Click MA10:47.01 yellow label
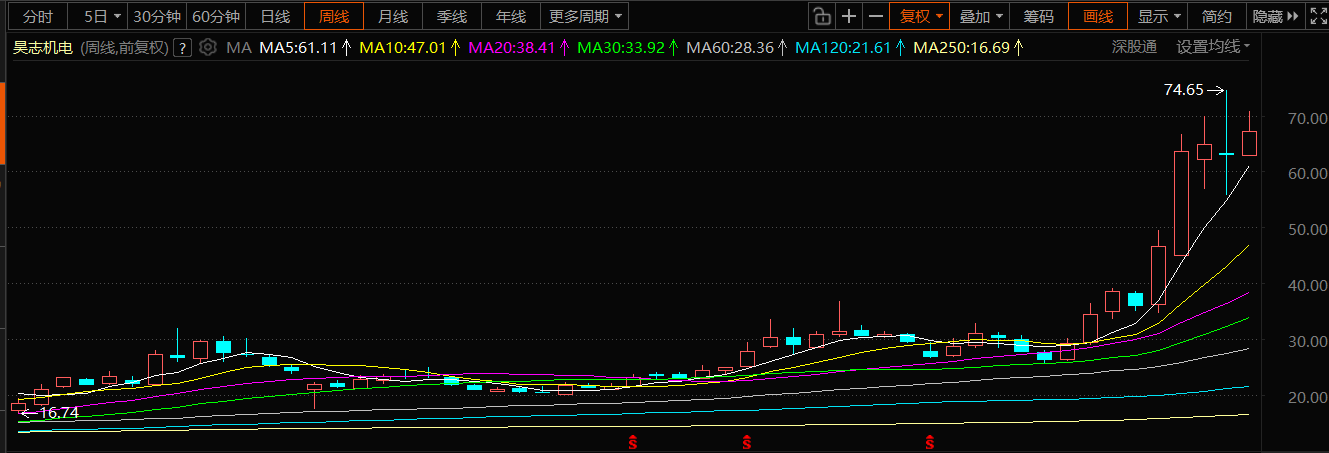 tap(402, 47)
